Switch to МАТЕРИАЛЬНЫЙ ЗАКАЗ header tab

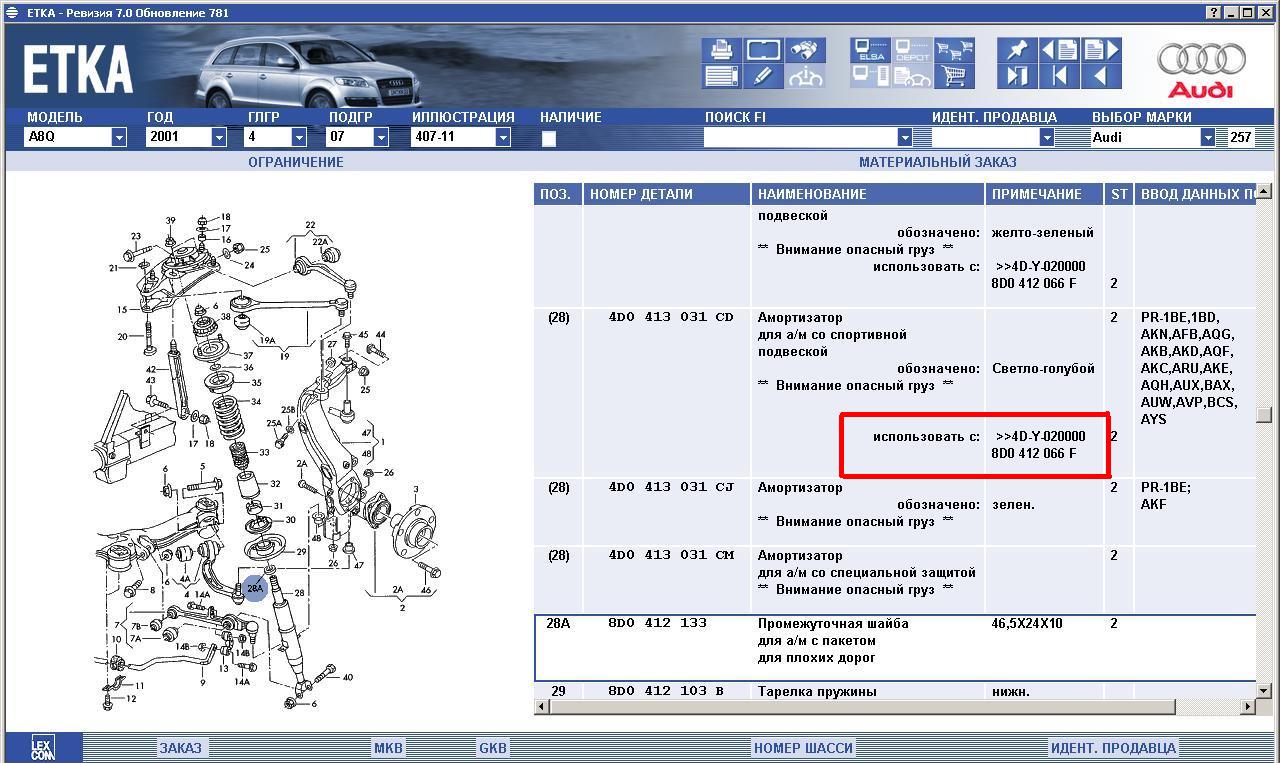937,162
